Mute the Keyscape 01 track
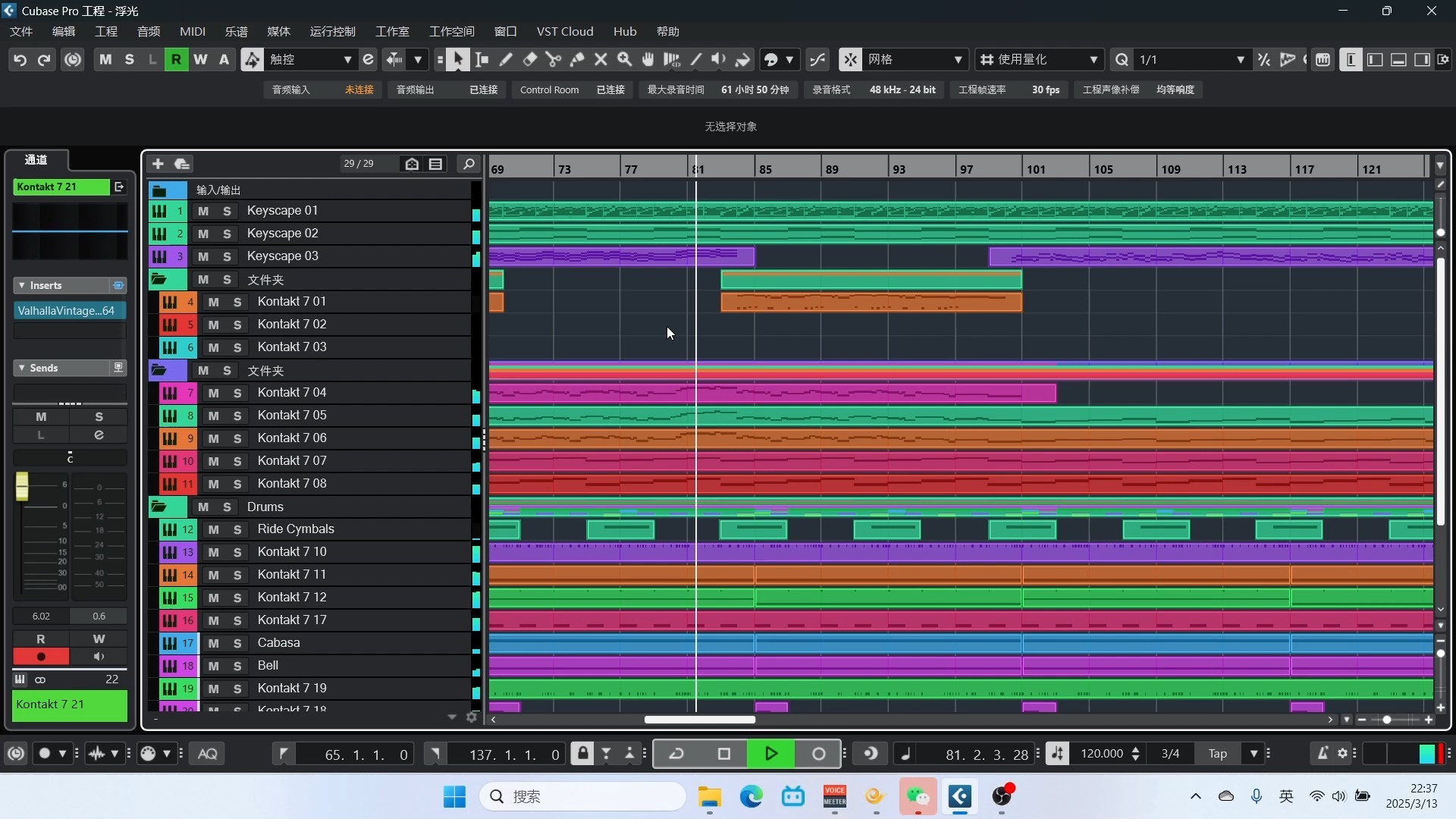Screen dimensions: 1456x819 pos(203,211)
